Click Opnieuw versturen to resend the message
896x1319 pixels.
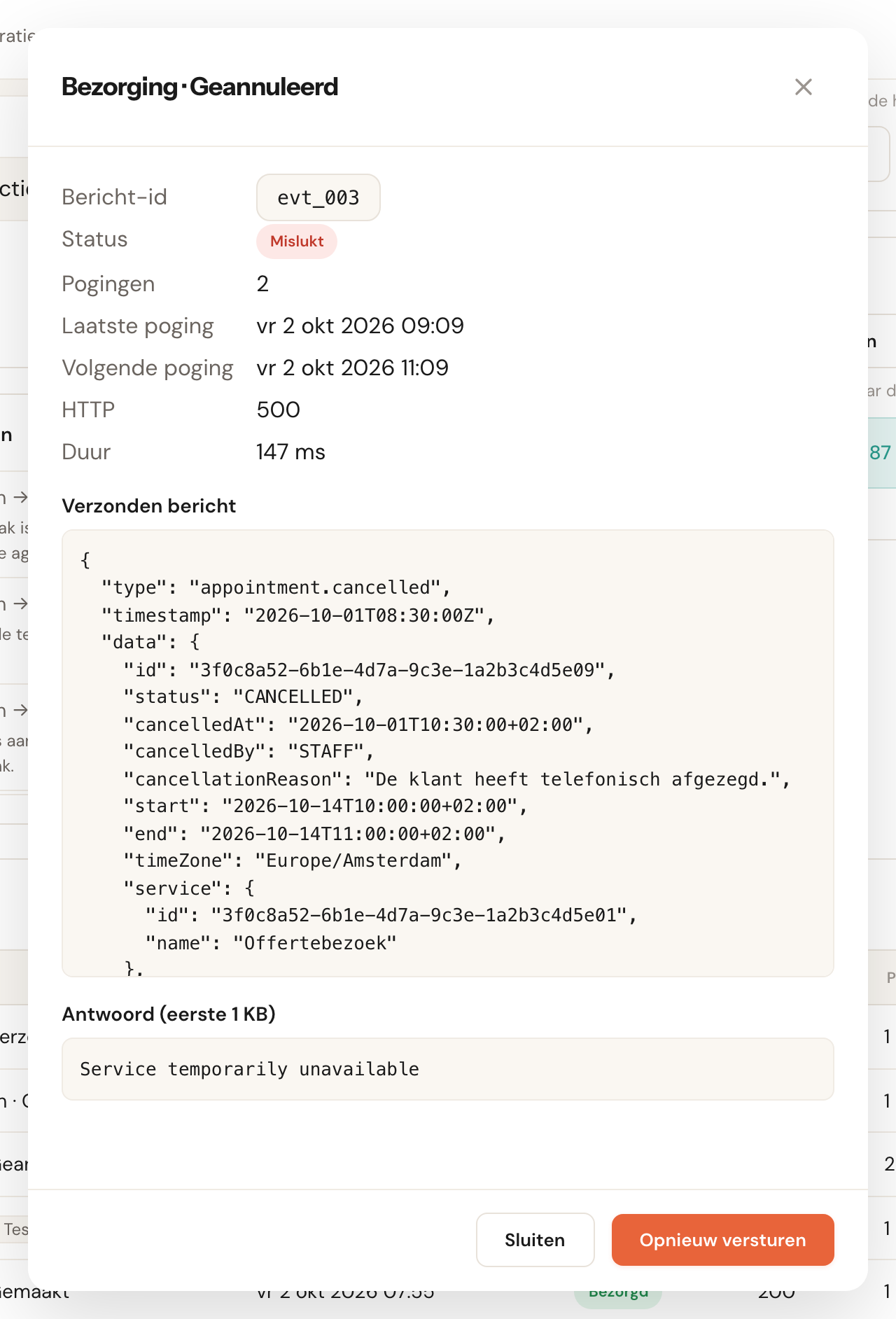click(x=722, y=1240)
